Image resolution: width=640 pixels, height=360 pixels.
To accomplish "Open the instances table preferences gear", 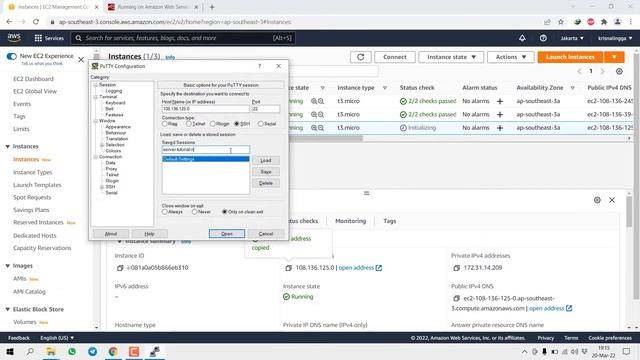I will [619, 71].
